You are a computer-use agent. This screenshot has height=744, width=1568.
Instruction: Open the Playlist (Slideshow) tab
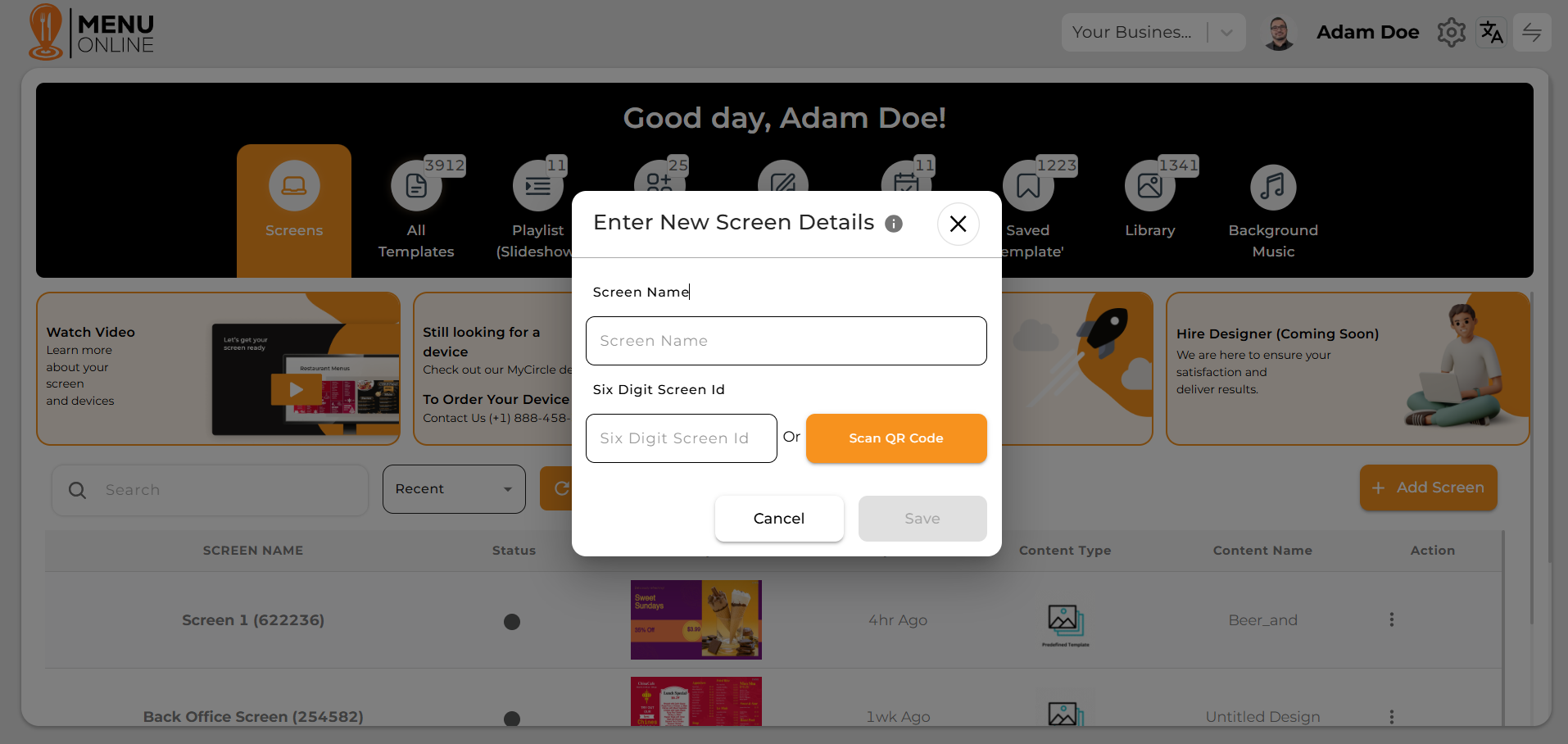(537, 187)
